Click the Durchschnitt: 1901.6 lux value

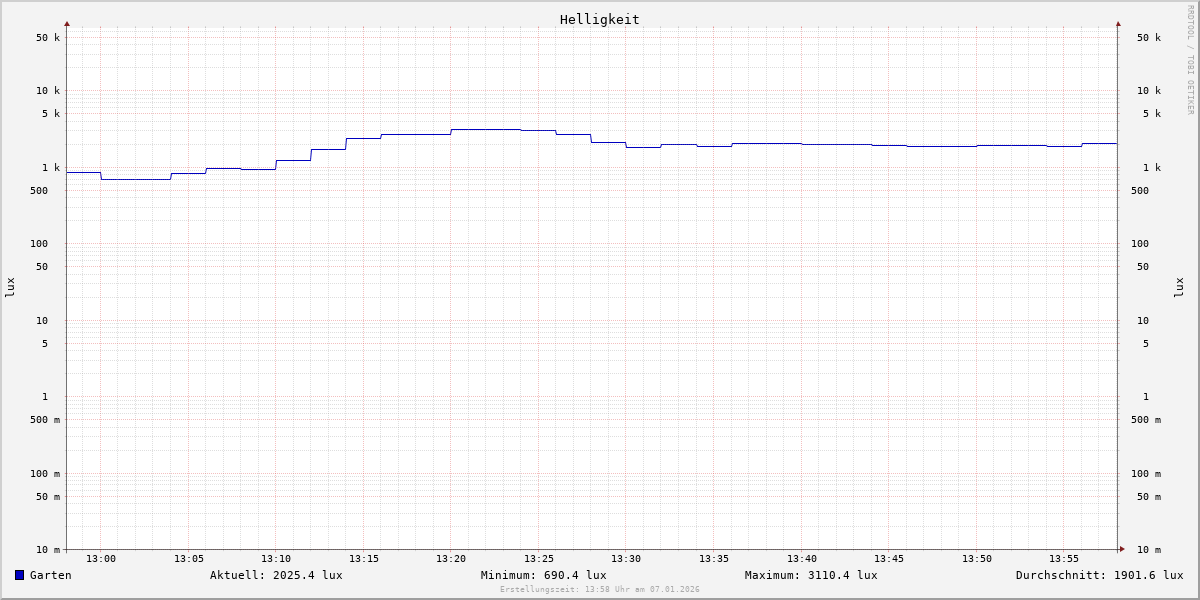tap(1099, 575)
